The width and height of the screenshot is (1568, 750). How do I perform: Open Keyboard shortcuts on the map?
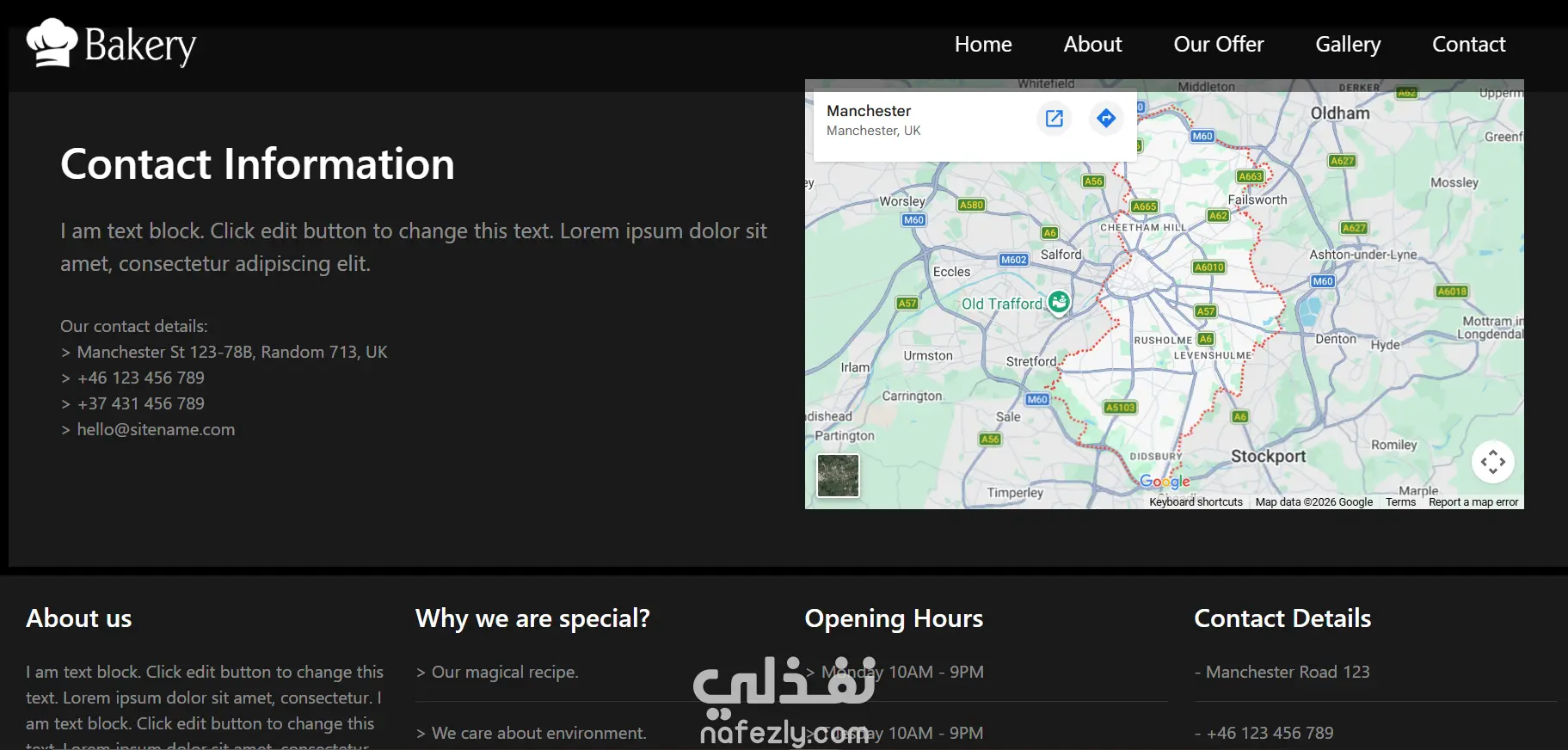1196,502
